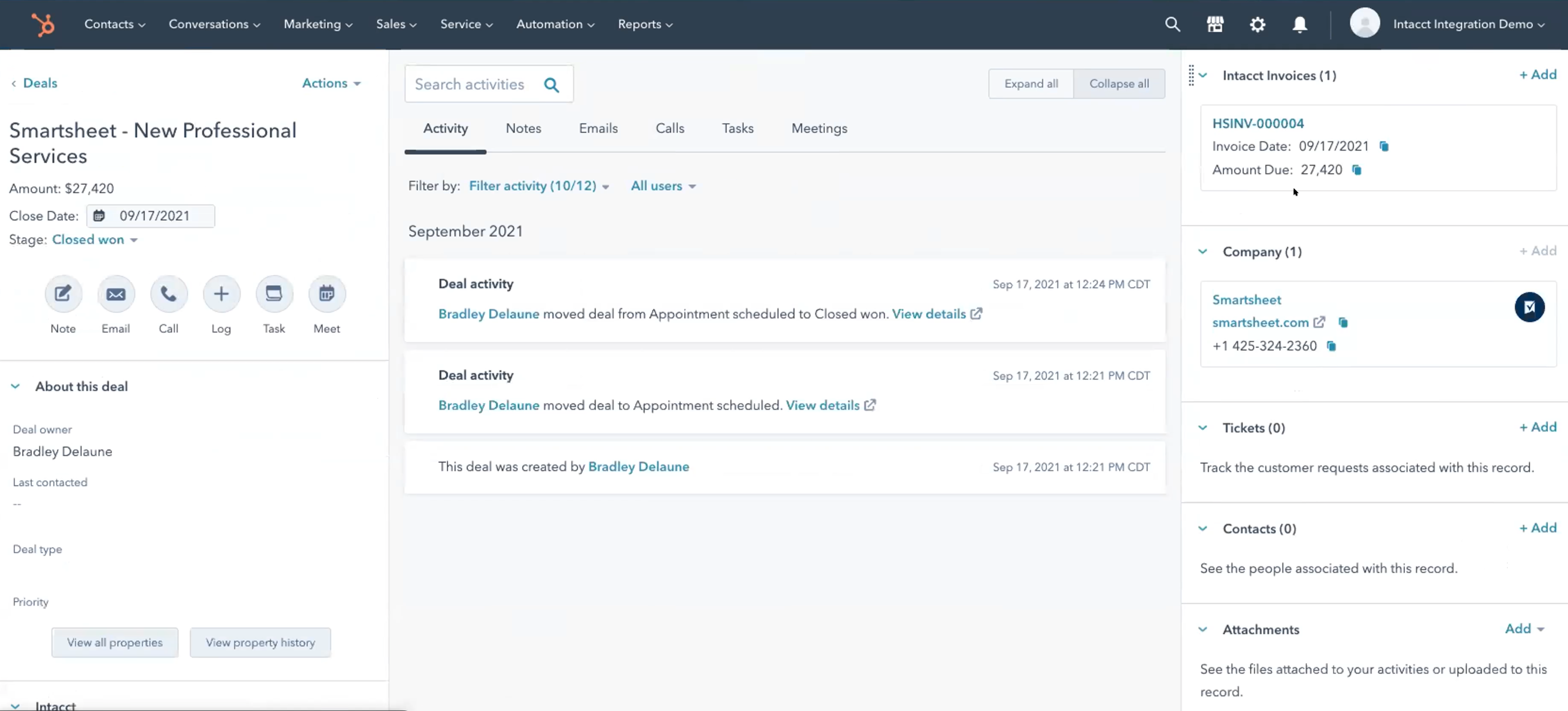
Task: Click the View all properties button
Action: click(x=115, y=642)
